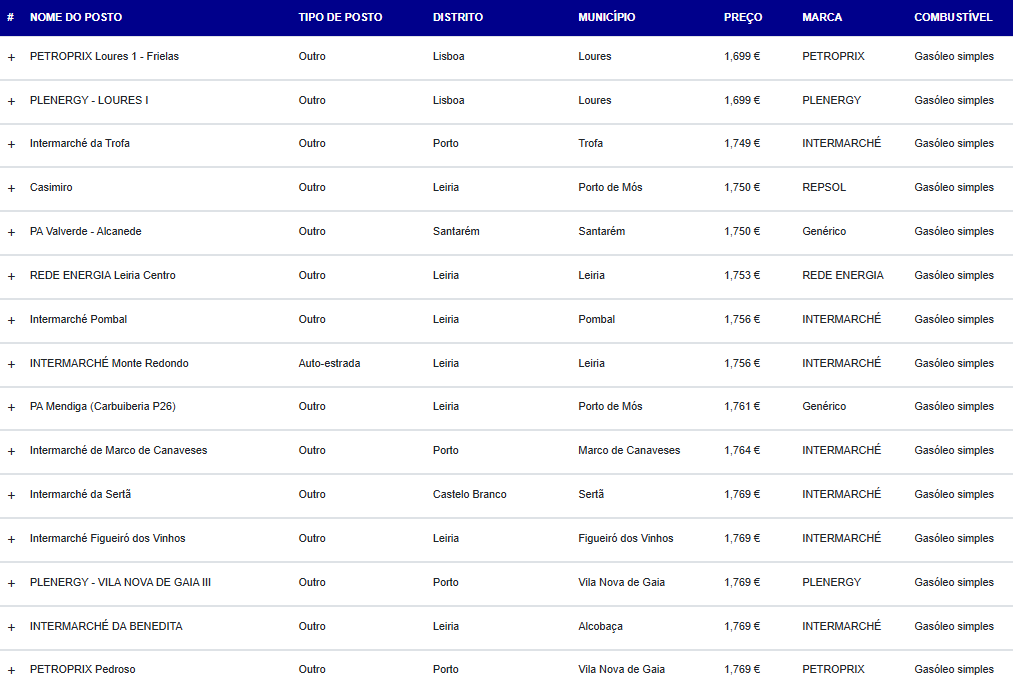The image size is (1013, 690).
Task: Click the Santarém district cell
Action: click(x=456, y=231)
